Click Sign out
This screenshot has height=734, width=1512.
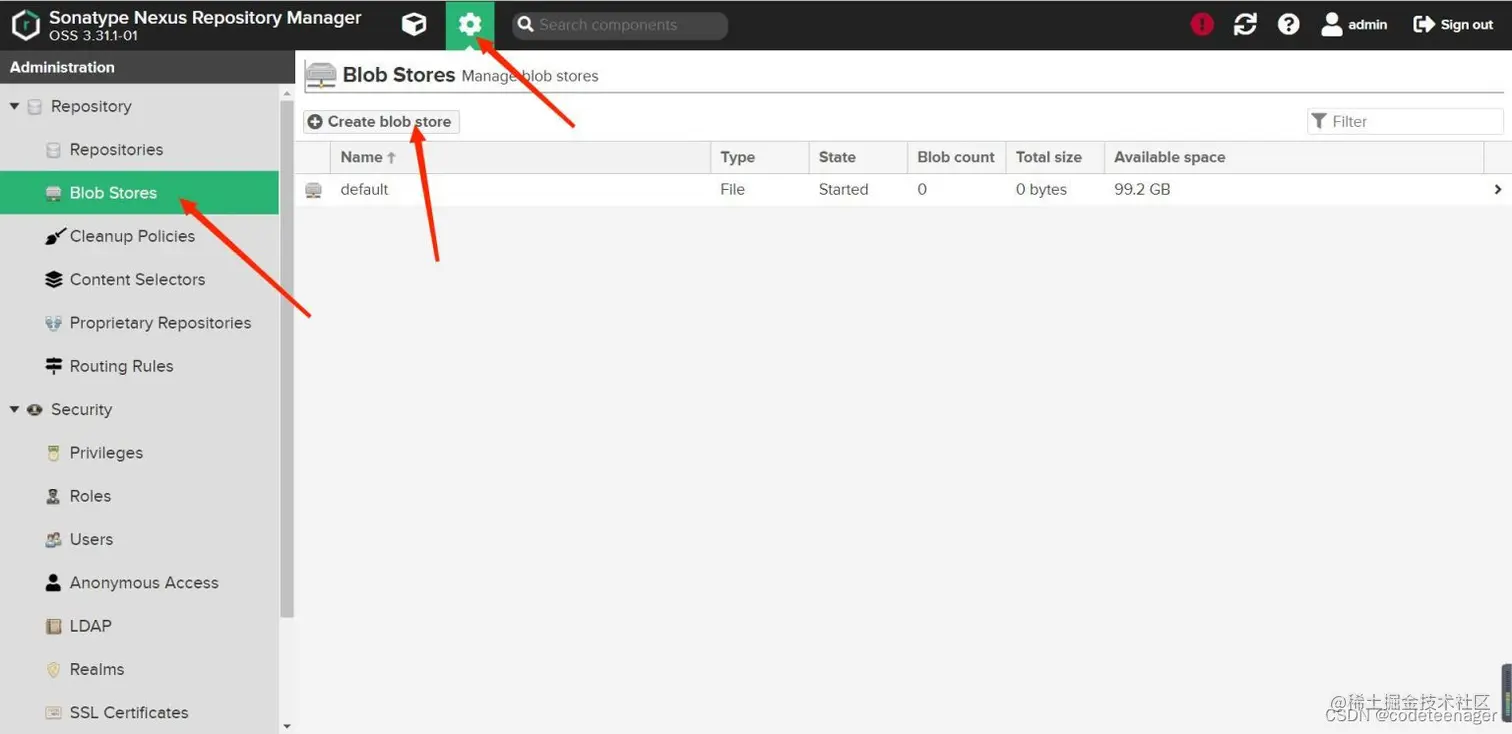[1453, 25]
